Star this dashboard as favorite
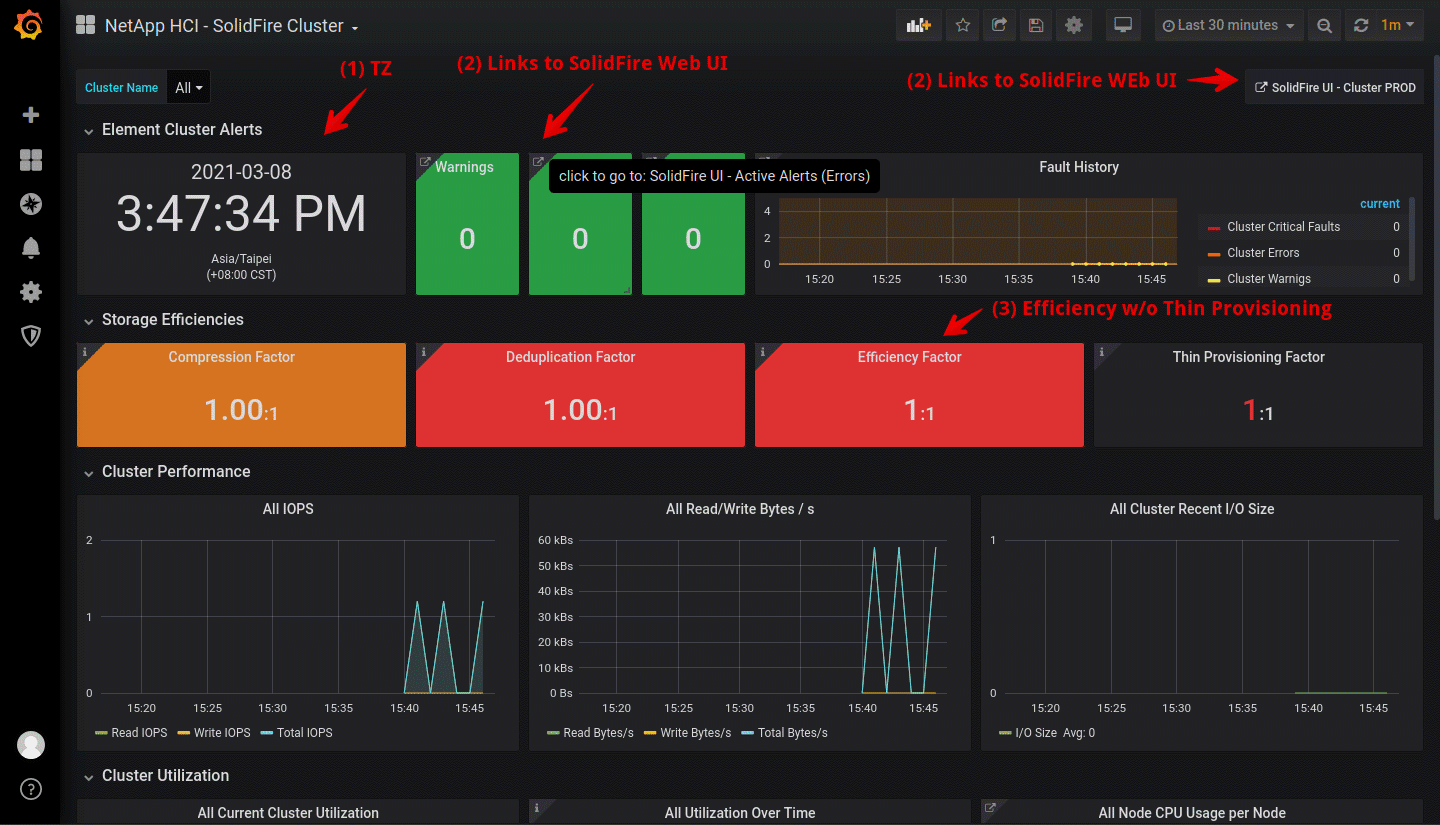 (x=963, y=25)
